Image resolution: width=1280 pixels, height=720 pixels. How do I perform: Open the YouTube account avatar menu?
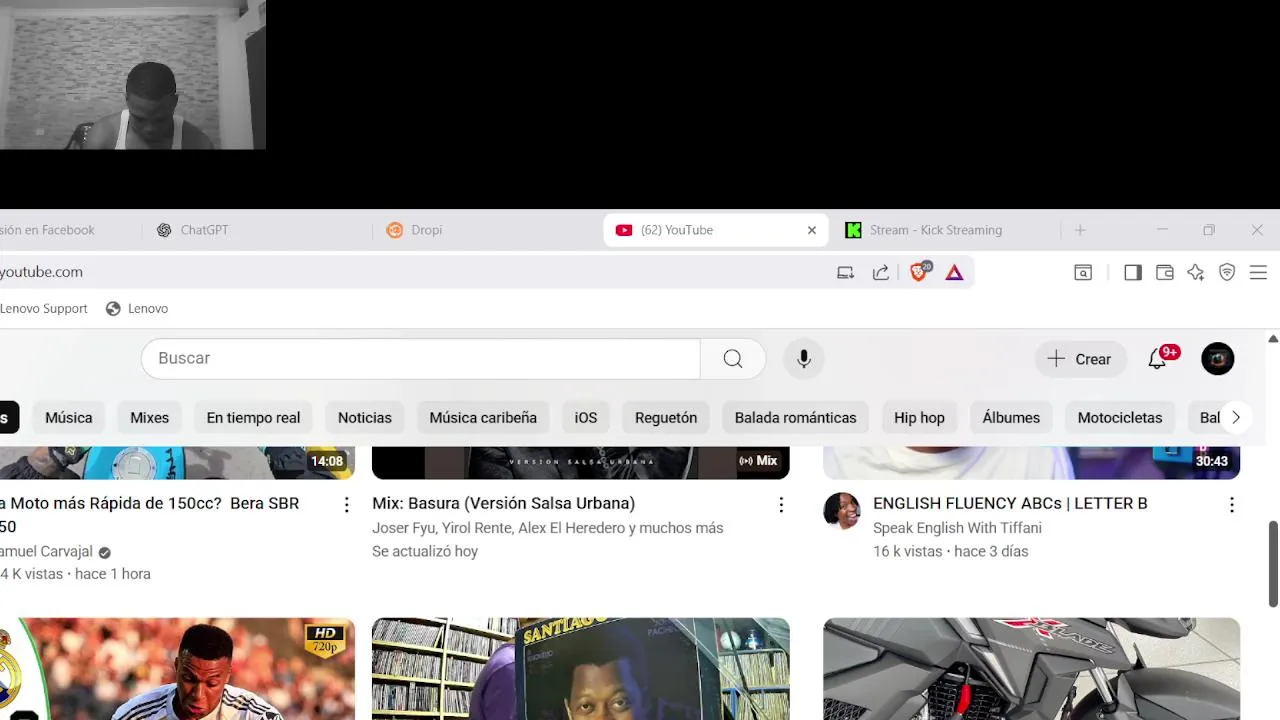[1218, 358]
